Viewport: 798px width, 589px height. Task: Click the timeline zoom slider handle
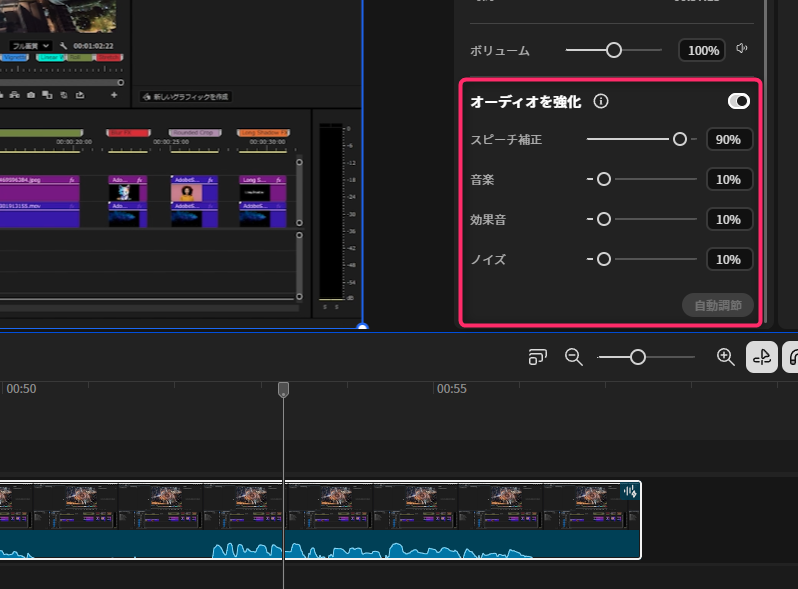pos(637,357)
